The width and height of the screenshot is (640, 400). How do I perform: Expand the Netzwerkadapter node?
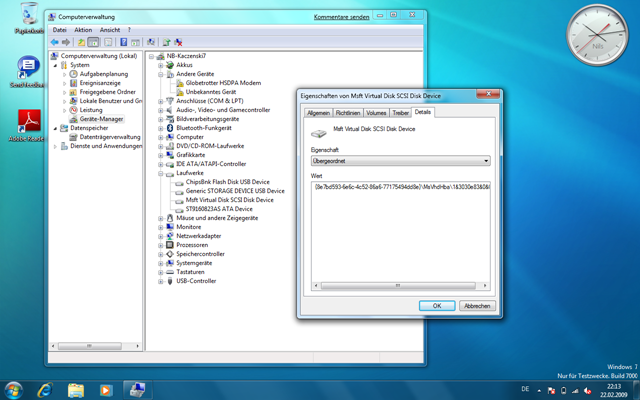[x=161, y=236]
